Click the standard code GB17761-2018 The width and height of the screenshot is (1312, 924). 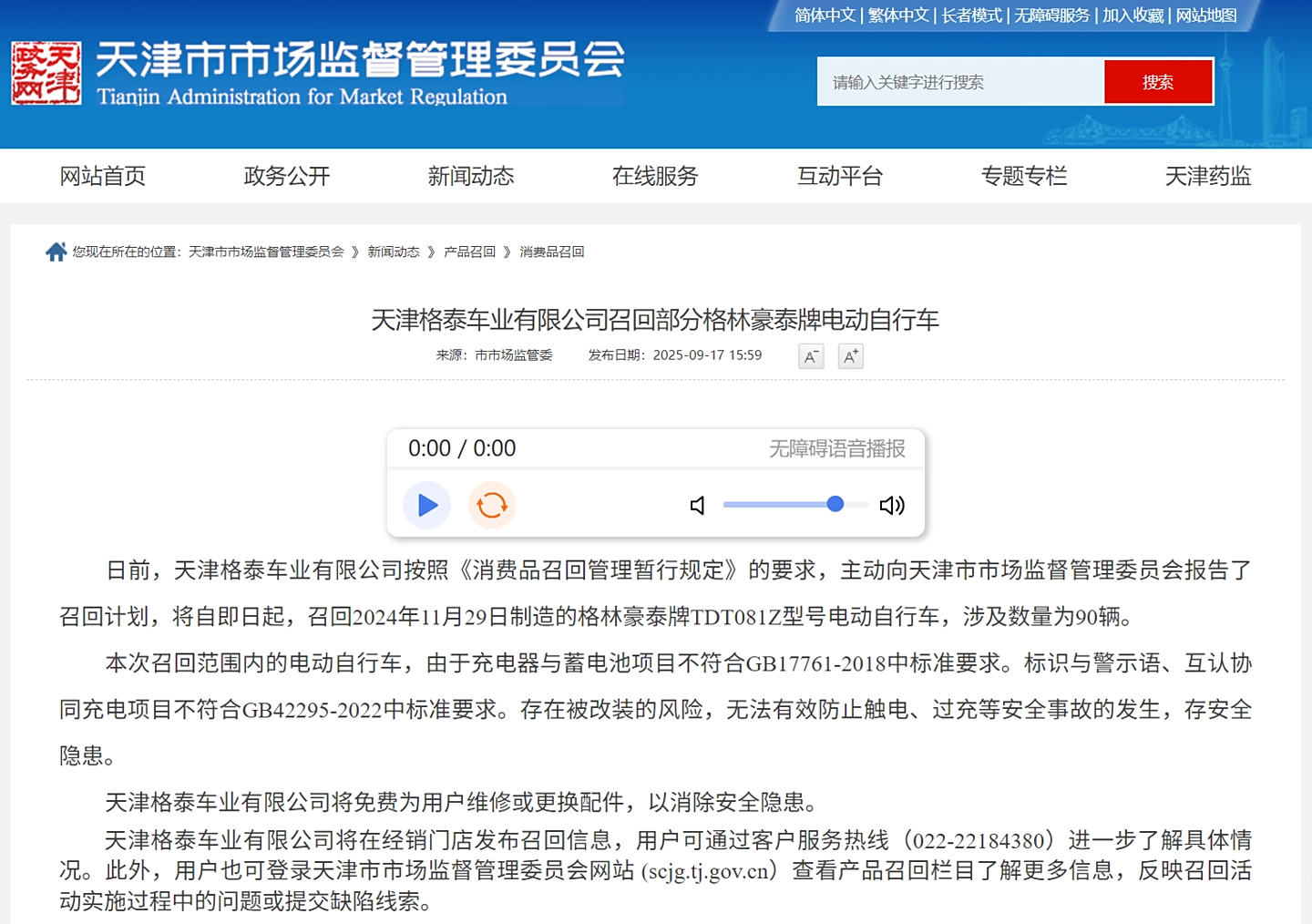816,663
